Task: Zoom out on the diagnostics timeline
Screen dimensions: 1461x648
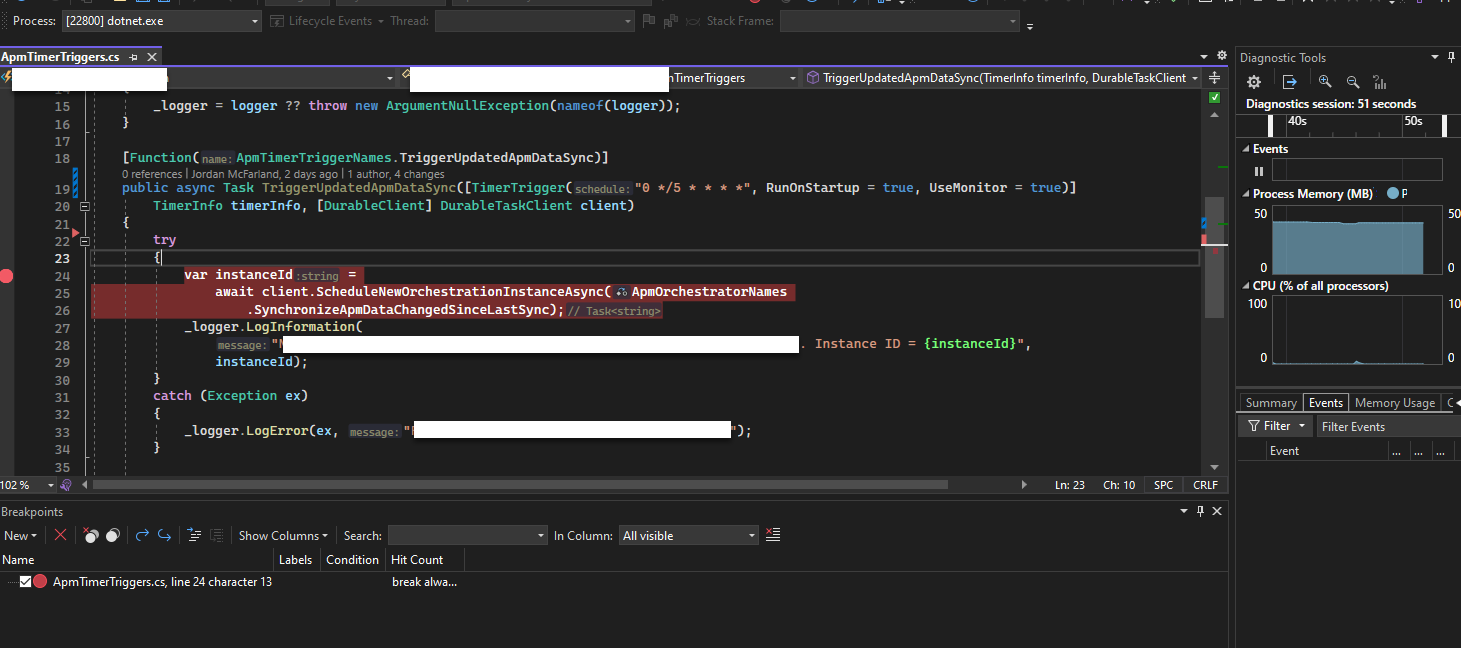Action: (1352, 81)
